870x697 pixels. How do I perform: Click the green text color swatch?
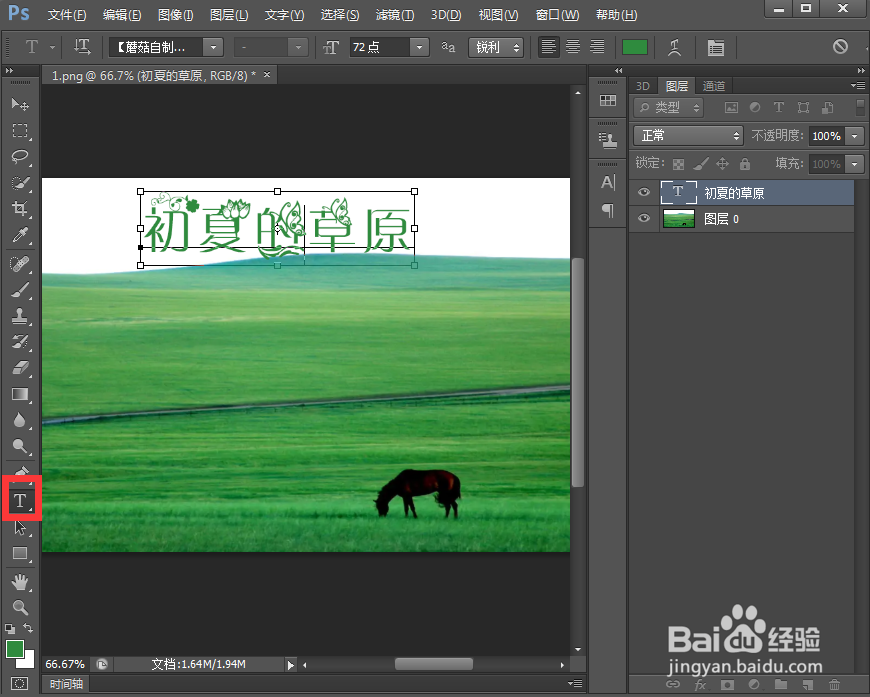point(634,46)
